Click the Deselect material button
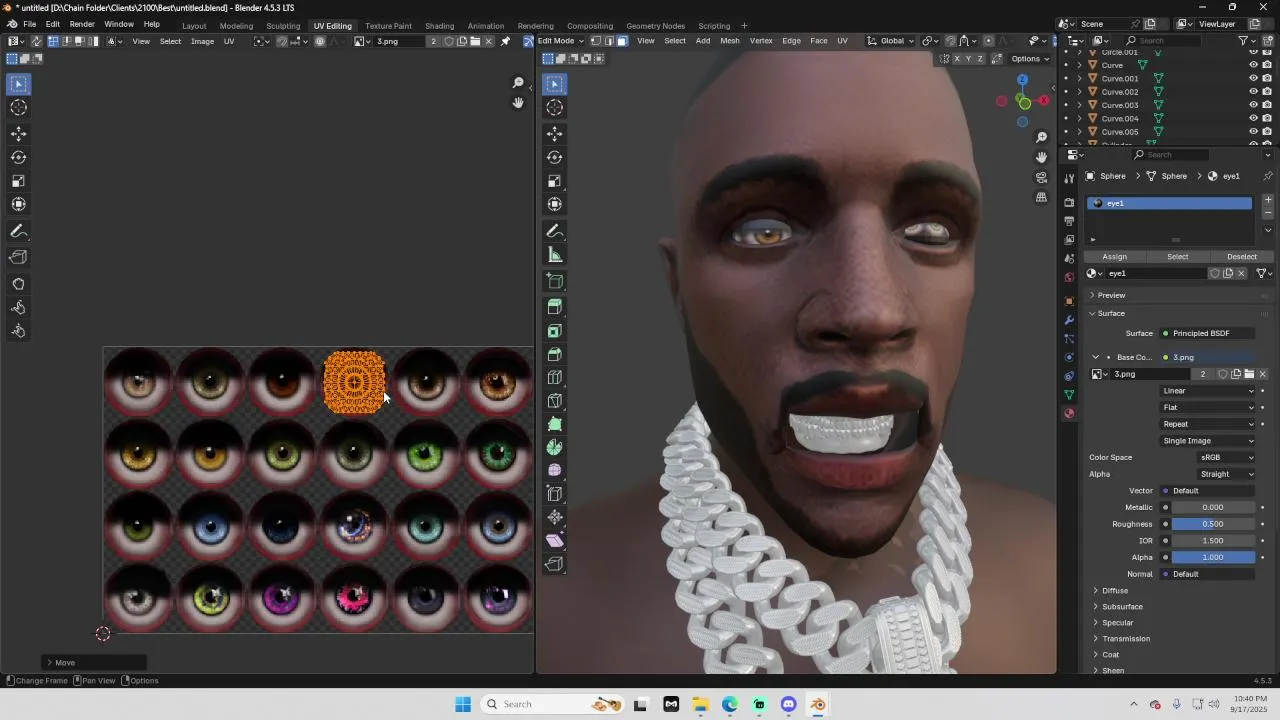This screenshot has height=720, width=1280. 1241,257
